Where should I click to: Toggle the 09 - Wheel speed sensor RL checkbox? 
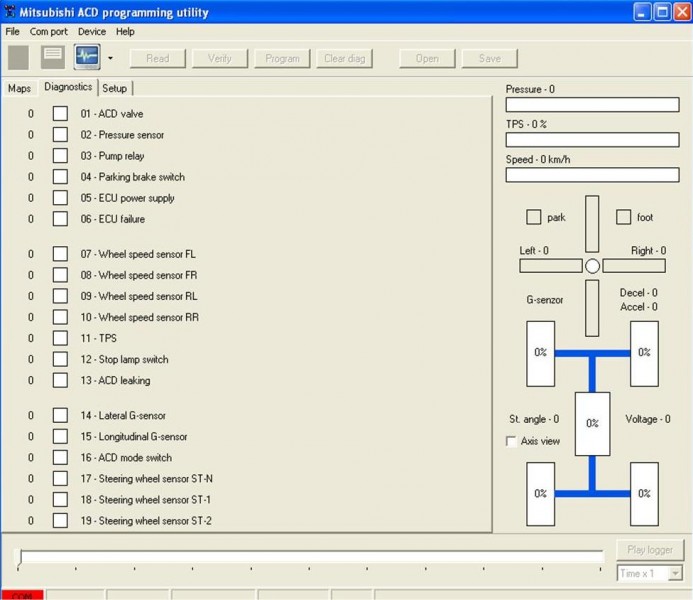60,296
